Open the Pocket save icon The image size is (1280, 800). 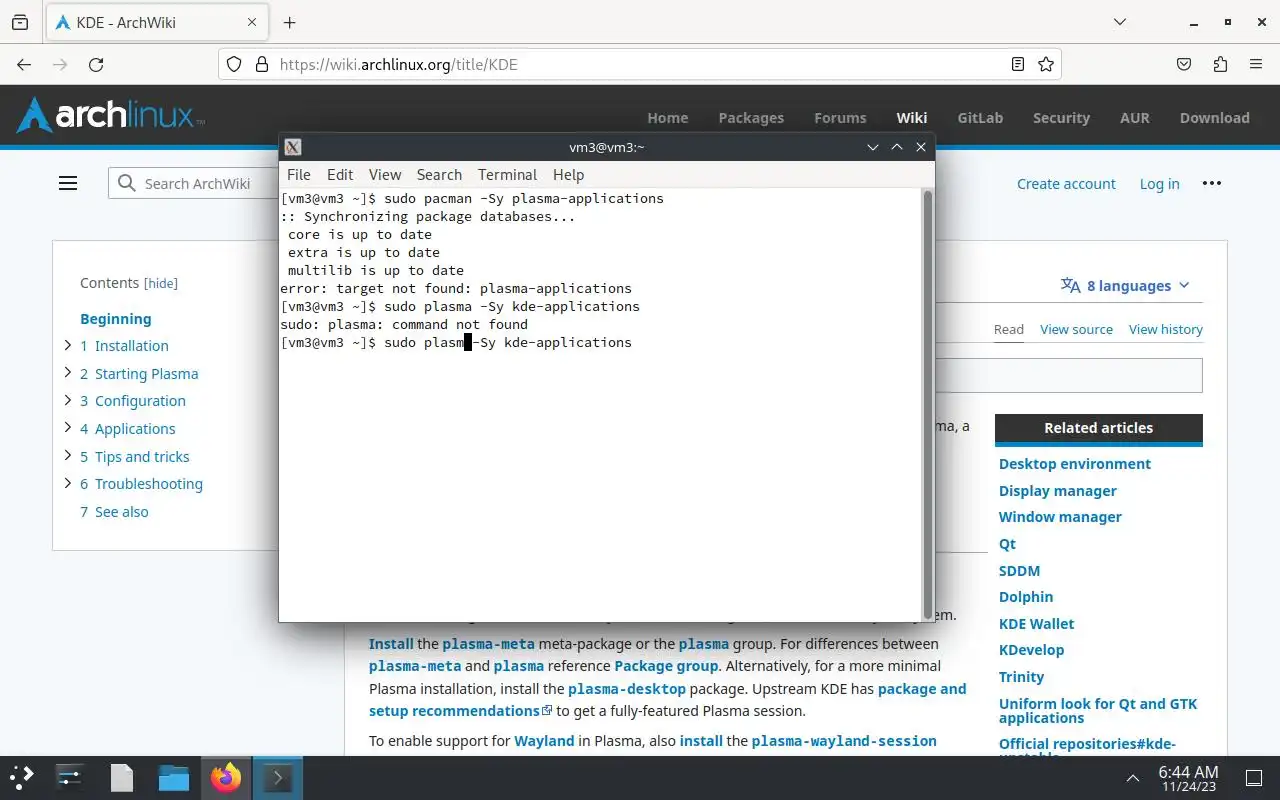1184,64
